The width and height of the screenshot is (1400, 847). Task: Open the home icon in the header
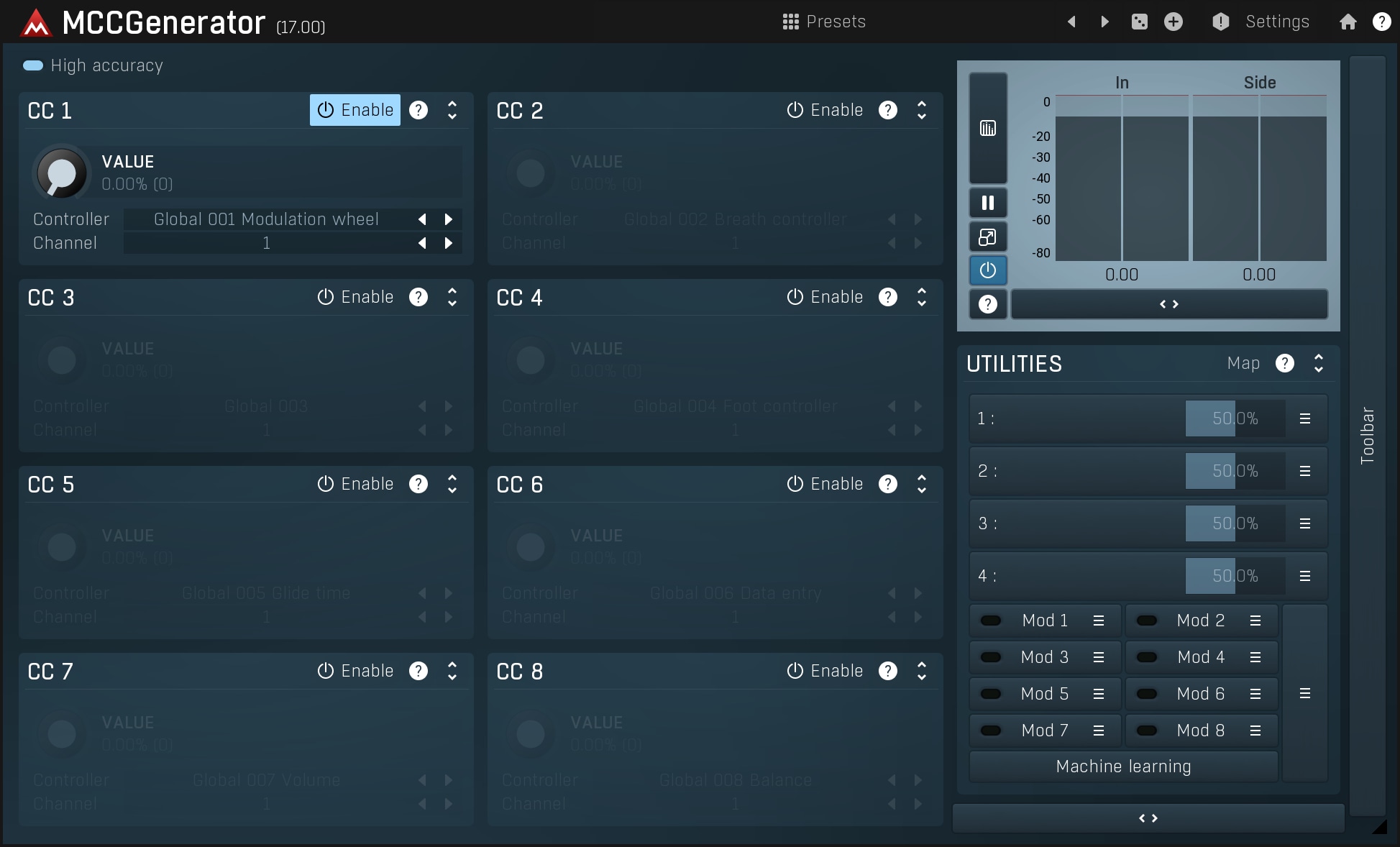click(x=1348, y=22)
